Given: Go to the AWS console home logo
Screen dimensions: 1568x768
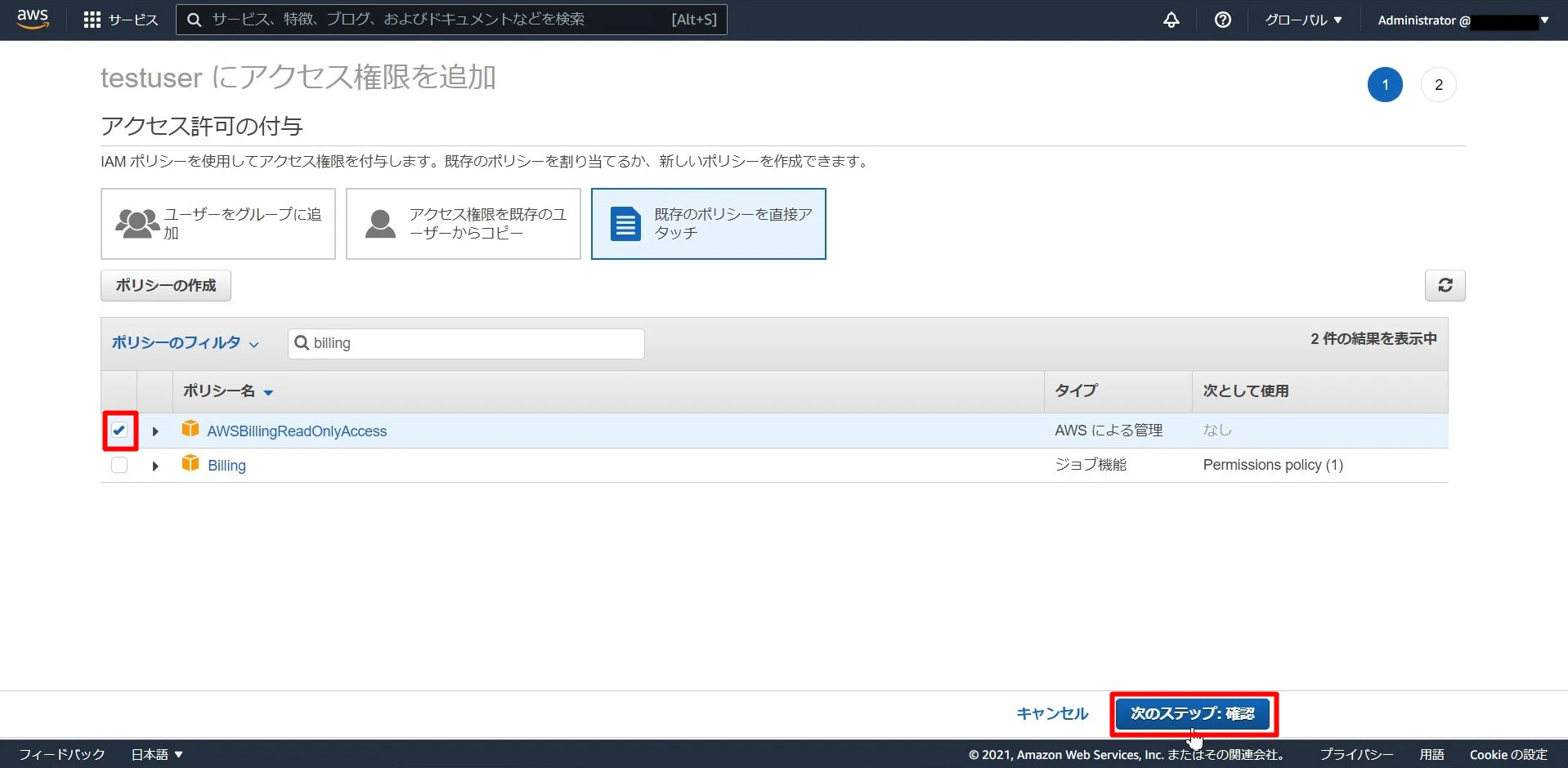Looking at the screenshot, I should point(33,19).
